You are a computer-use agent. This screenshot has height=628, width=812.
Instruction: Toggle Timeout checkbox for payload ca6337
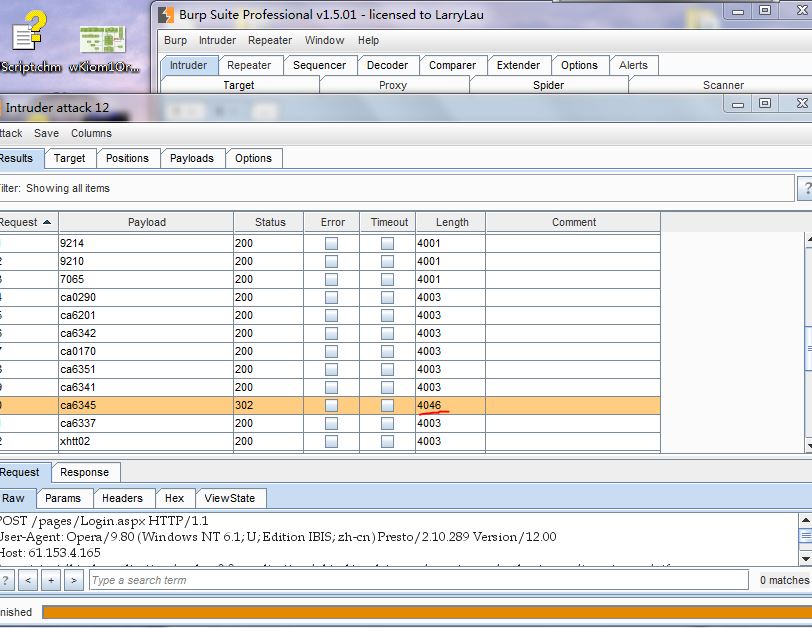coord(387,423)
